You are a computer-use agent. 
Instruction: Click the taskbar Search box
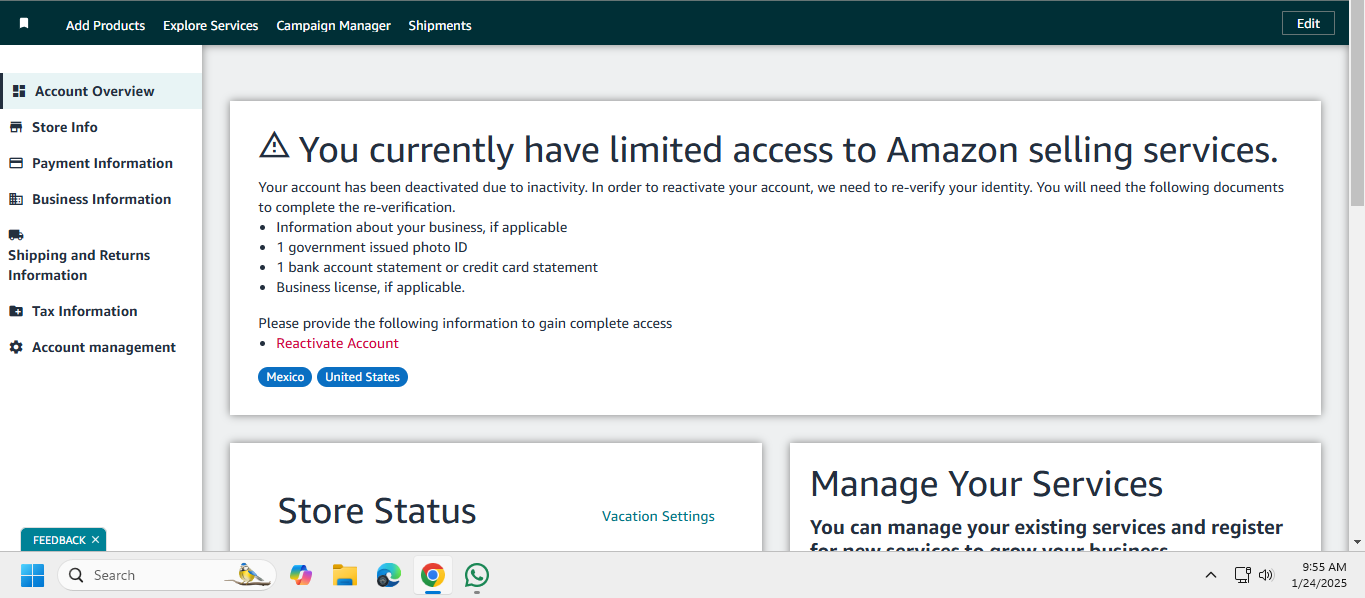coord(166,575)
